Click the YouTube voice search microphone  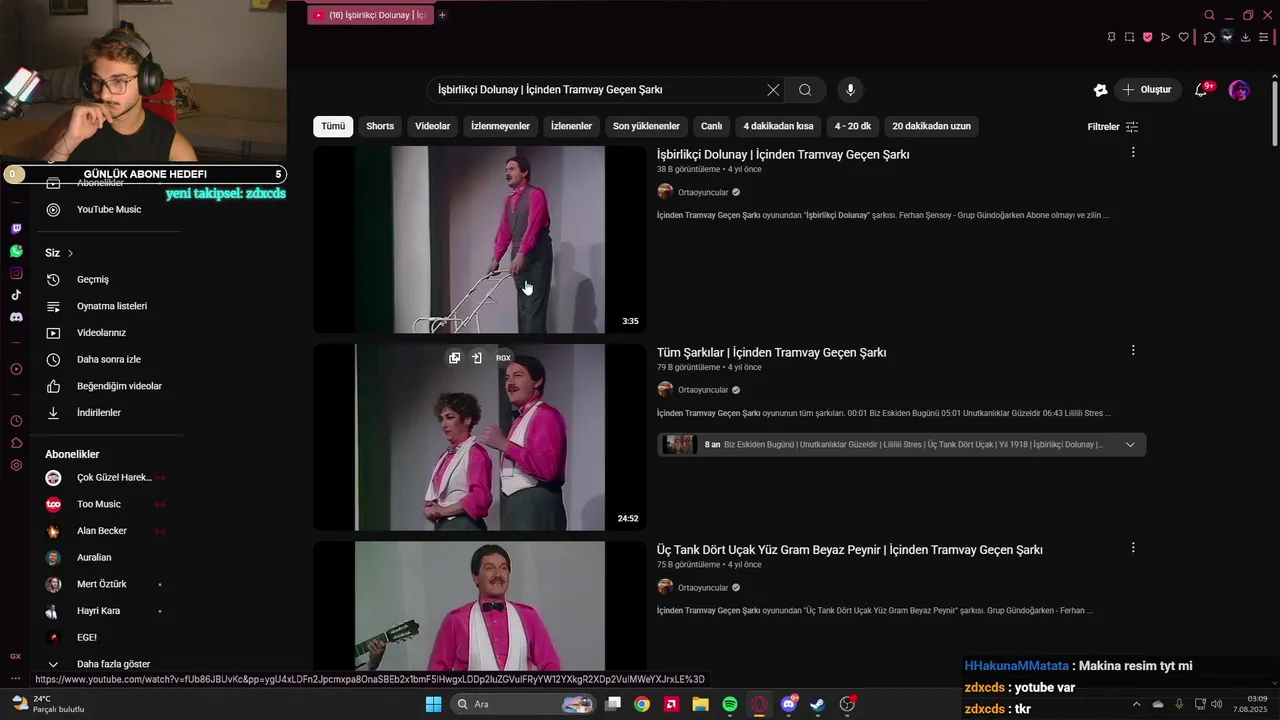(850, 90)
